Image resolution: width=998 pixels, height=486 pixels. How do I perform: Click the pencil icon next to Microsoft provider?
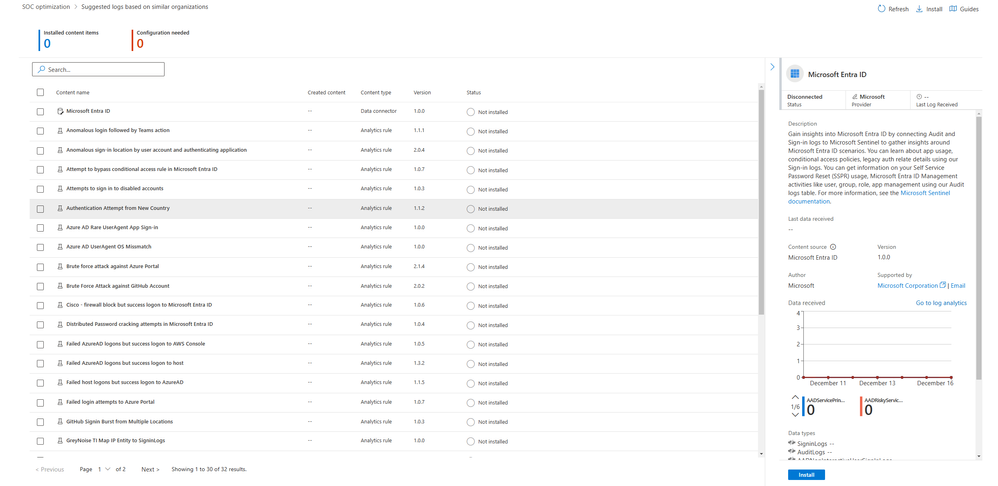pyautogui.click(x=855, y=97)
